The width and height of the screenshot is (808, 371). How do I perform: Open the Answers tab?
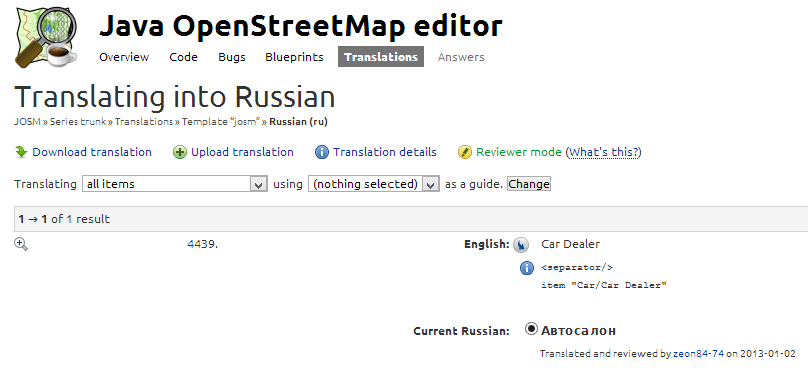[461, 57]
